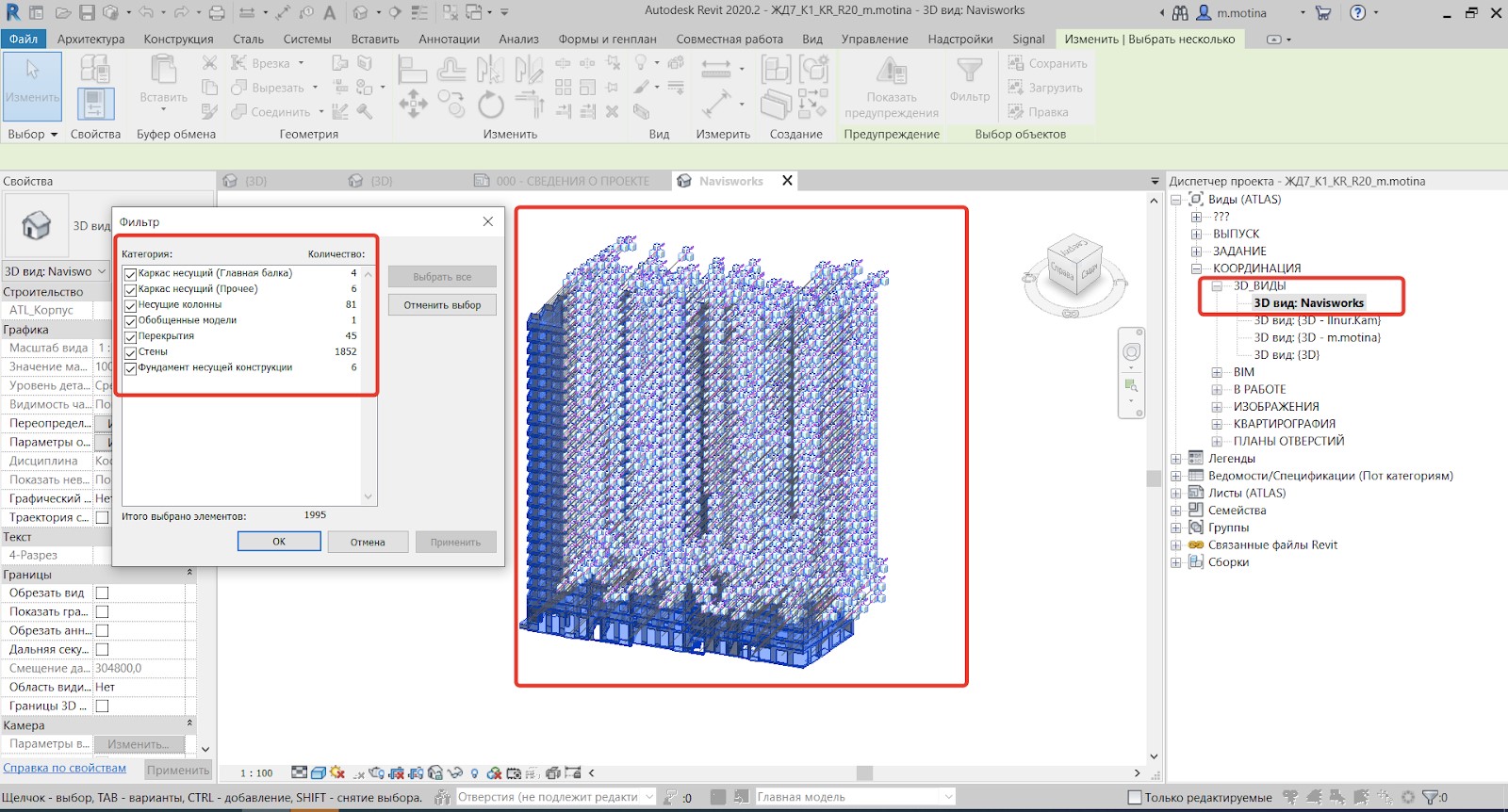The width and height of the screenshot is (1508, 812).
Task: Expand Листы (ATLAS) node
Action: [x=1176, y=493]
